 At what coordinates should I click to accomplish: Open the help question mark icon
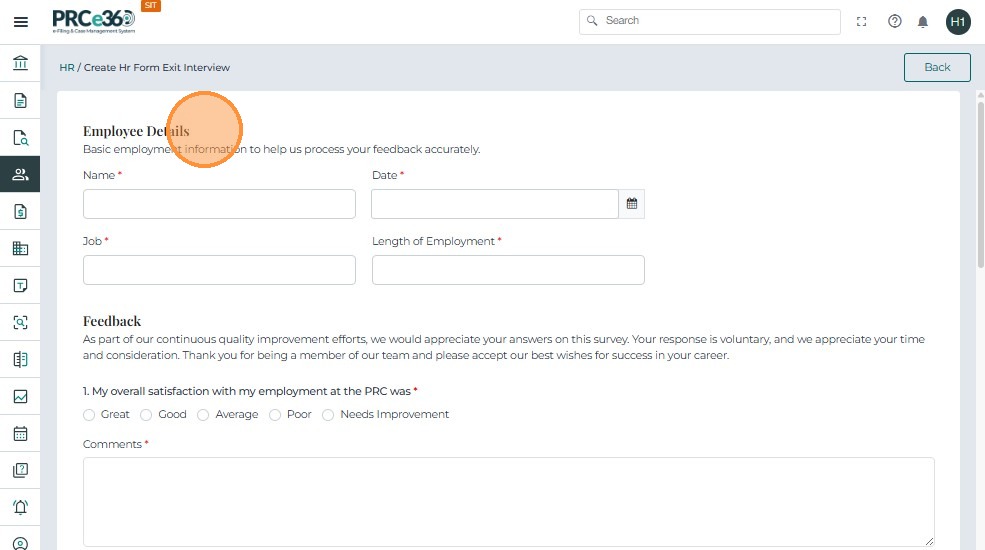click(895, 21)
